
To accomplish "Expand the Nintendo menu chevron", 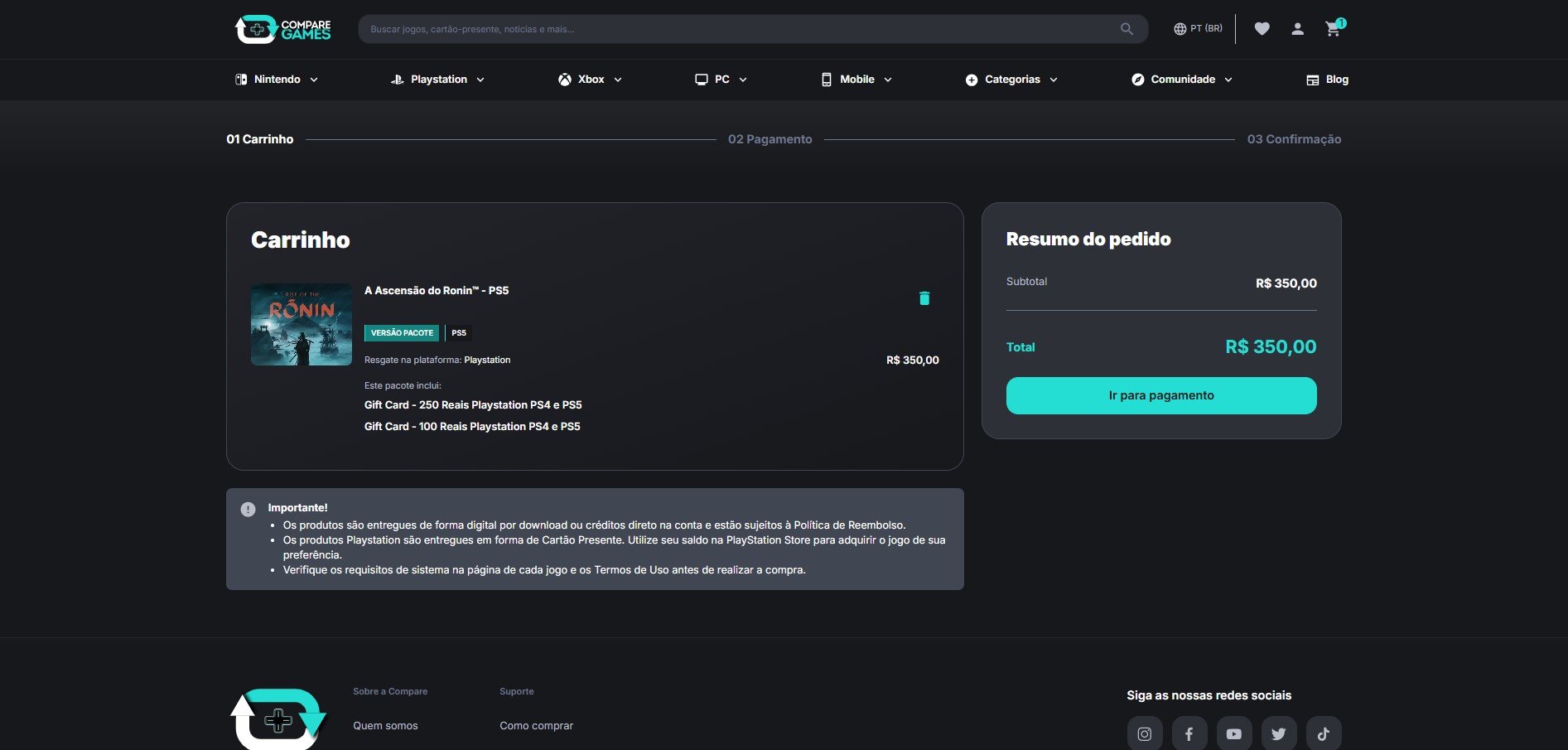I will (x=314, y=80).
